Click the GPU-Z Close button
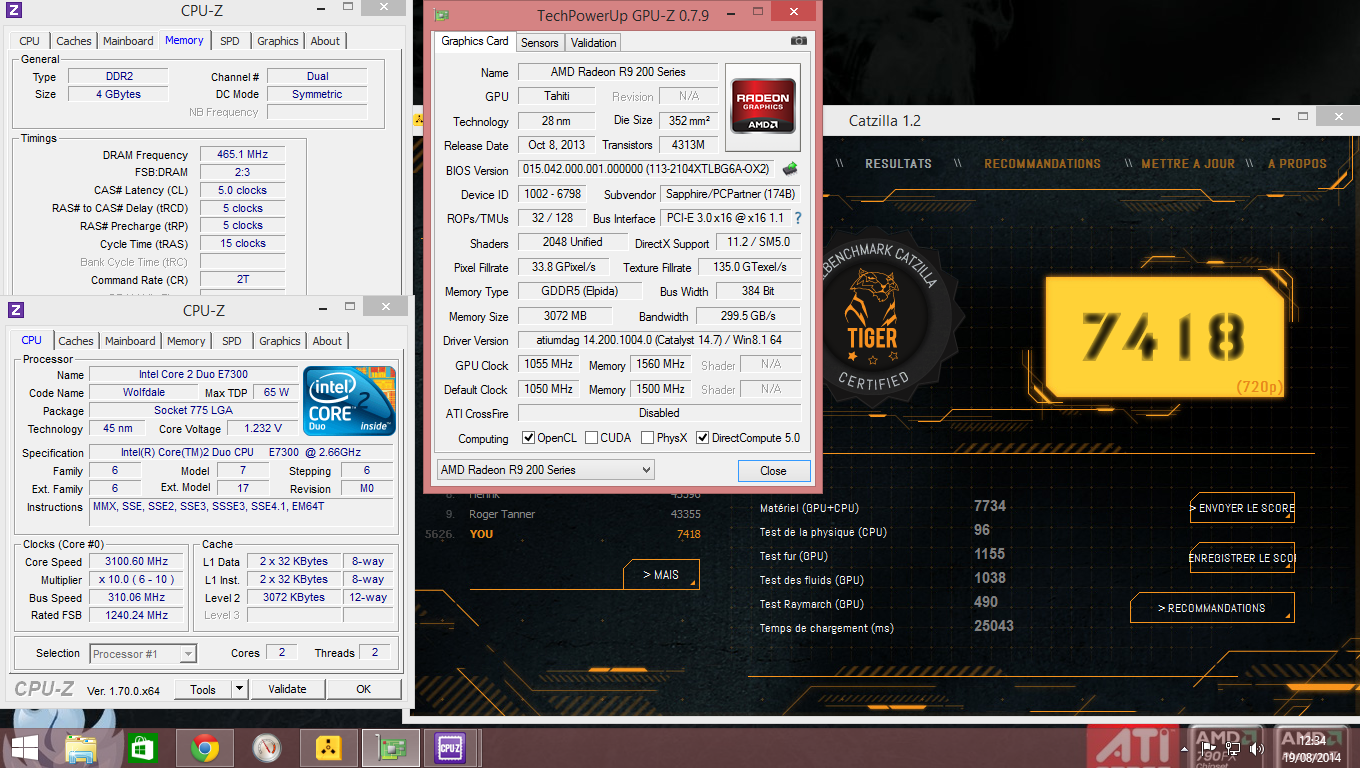1360x768 pixels. point(773,470)
